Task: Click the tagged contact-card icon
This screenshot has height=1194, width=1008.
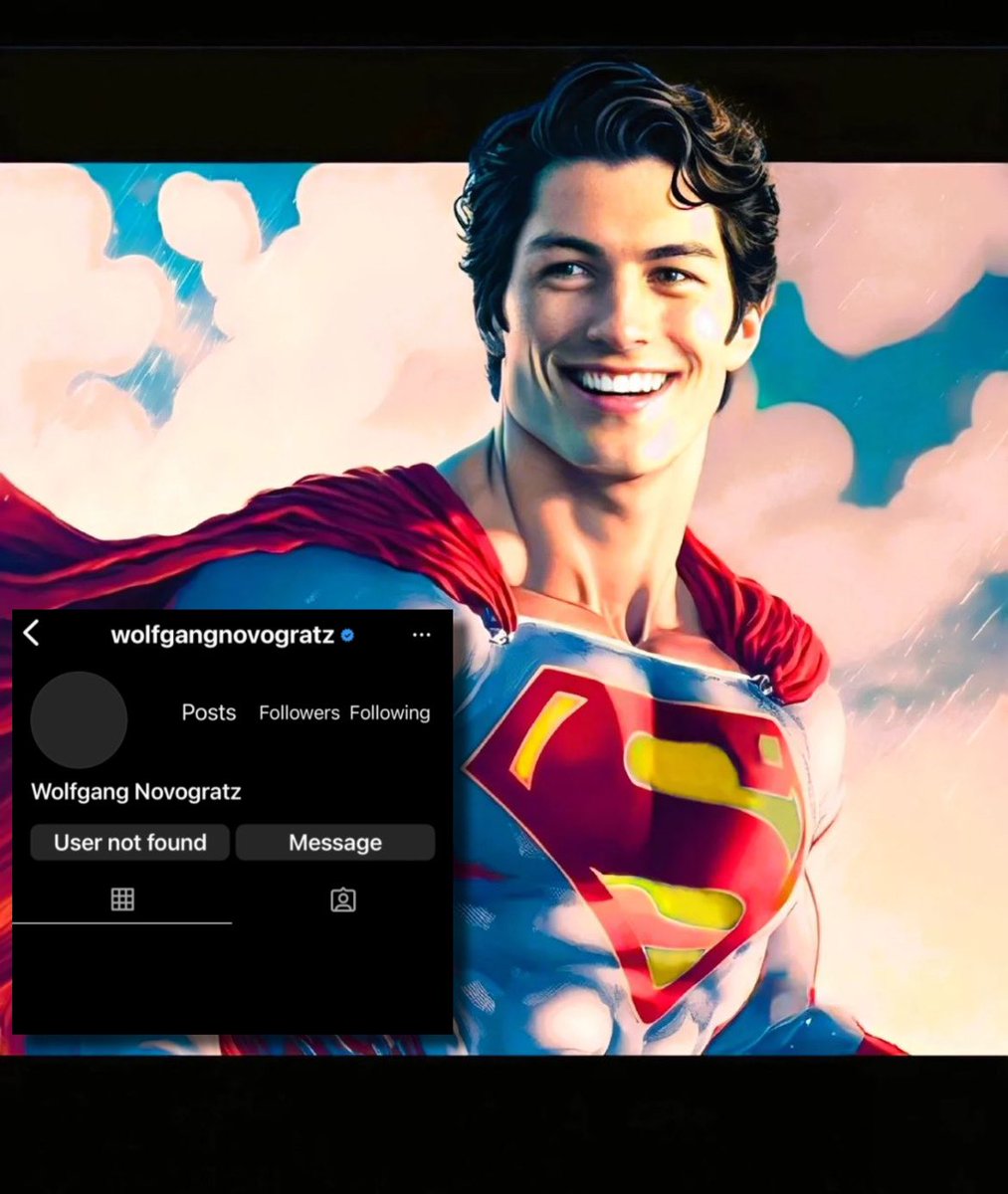Action: click(341, 899)
